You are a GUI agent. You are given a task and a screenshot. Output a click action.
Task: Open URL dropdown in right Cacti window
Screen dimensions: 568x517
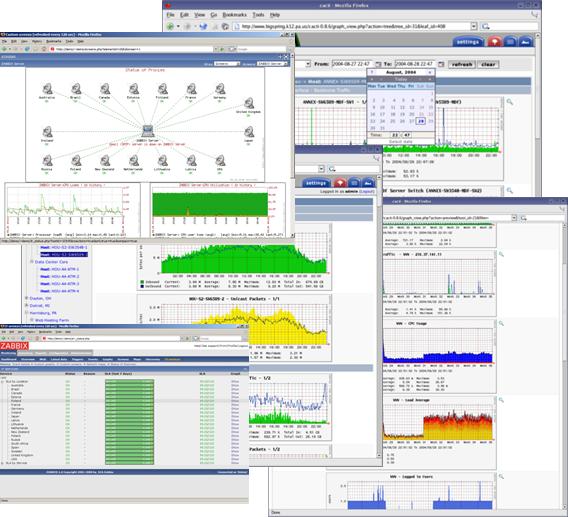click(x=514, y=218)
